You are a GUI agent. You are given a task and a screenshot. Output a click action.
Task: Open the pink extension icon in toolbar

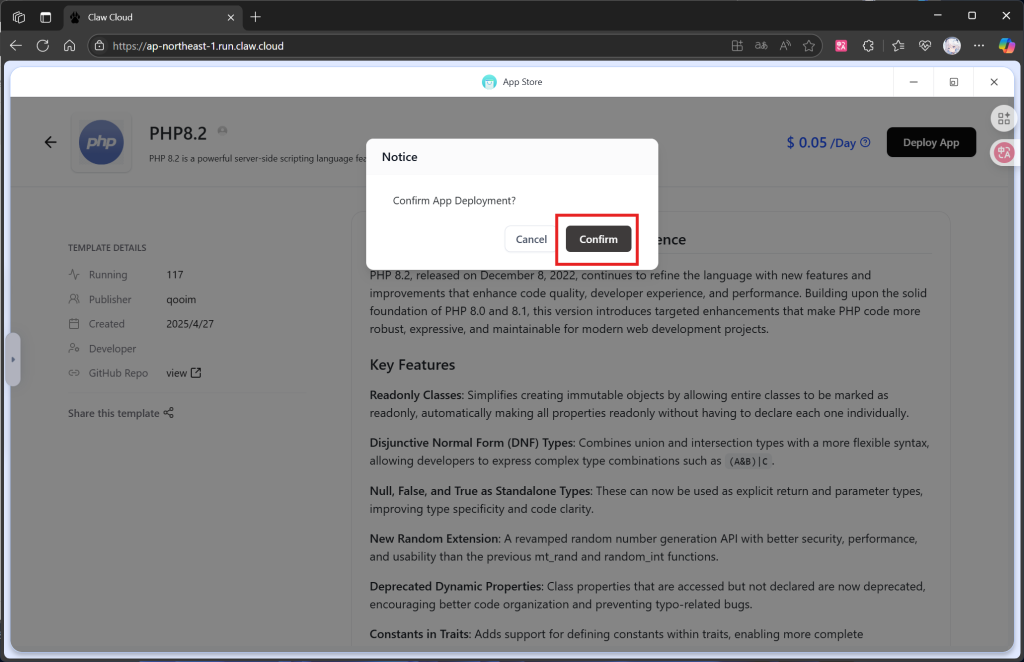(x=841, y=46)
